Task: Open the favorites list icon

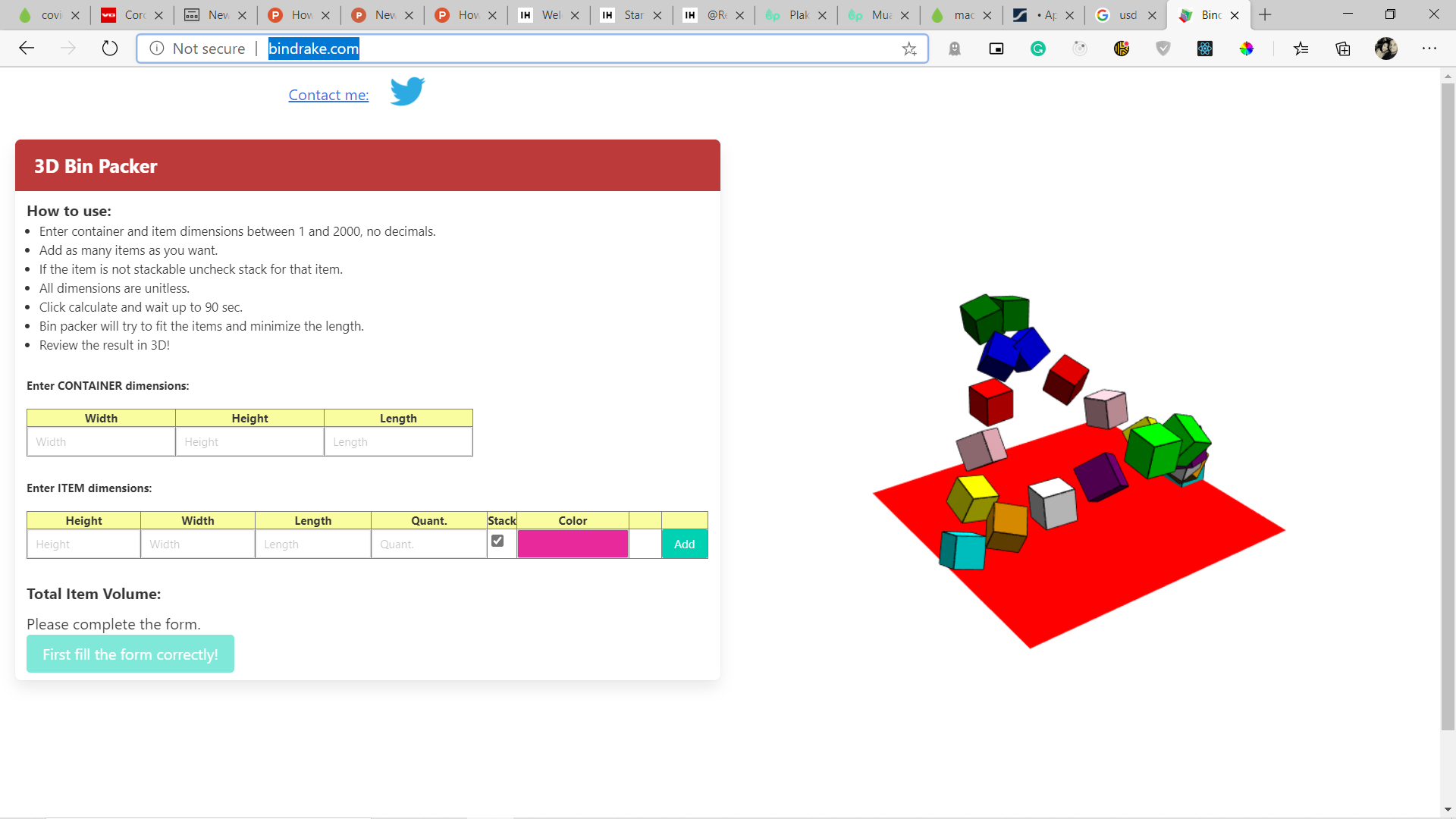Action: [1301, 49]
